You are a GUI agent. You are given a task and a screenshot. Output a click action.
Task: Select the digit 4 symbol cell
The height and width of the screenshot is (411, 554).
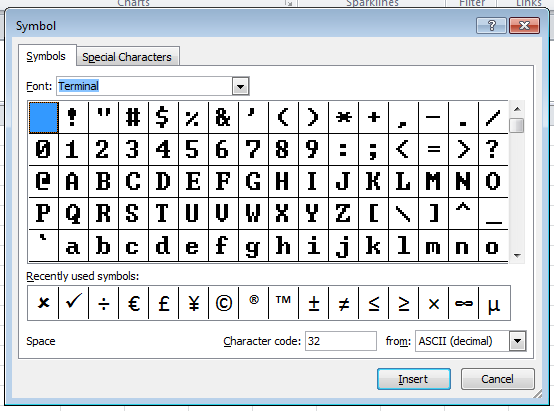tap(164, 149)
